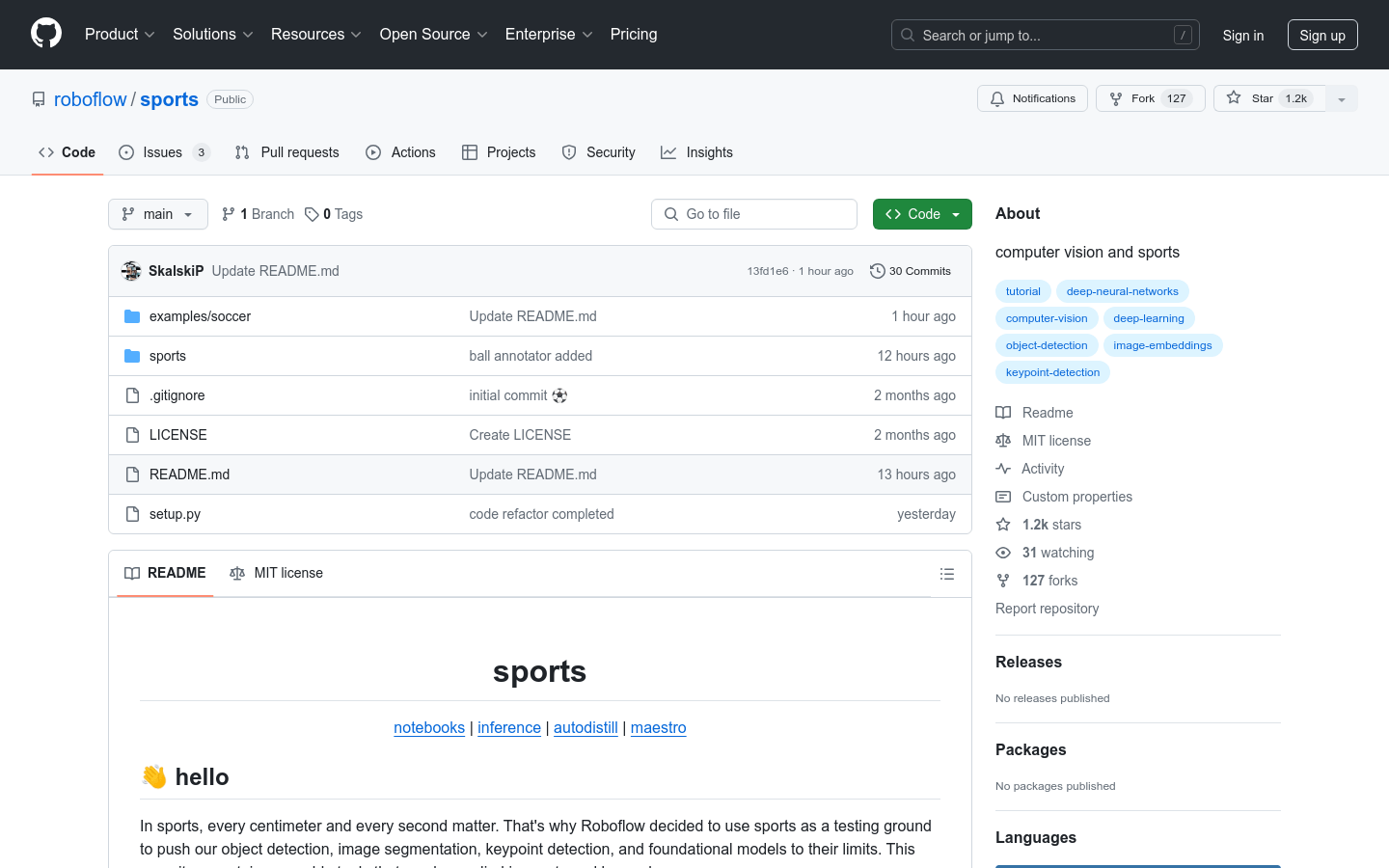Screen dimensions: 1389x868
Task: Star the sports repository
Action: [x=1269, y=98]
